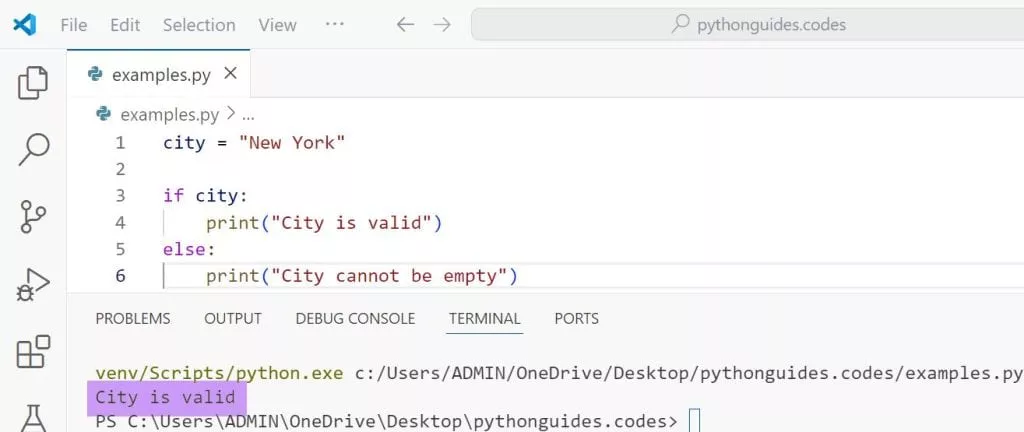Open the Explorer view in activity bar
Viewport: 1024px width, 432px height.
pyautogui.click(x=33, y=83)
